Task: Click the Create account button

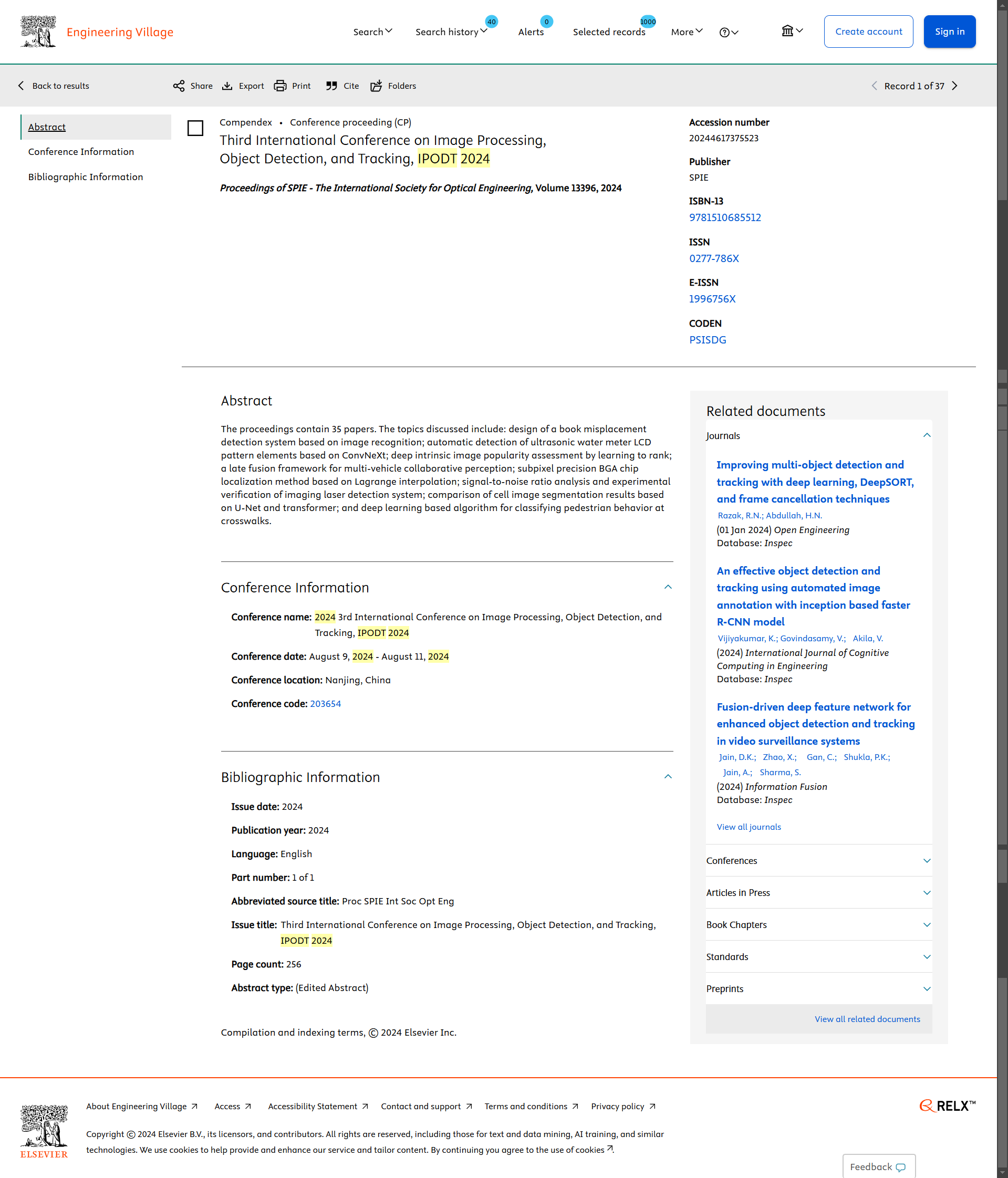Action: 868,32
